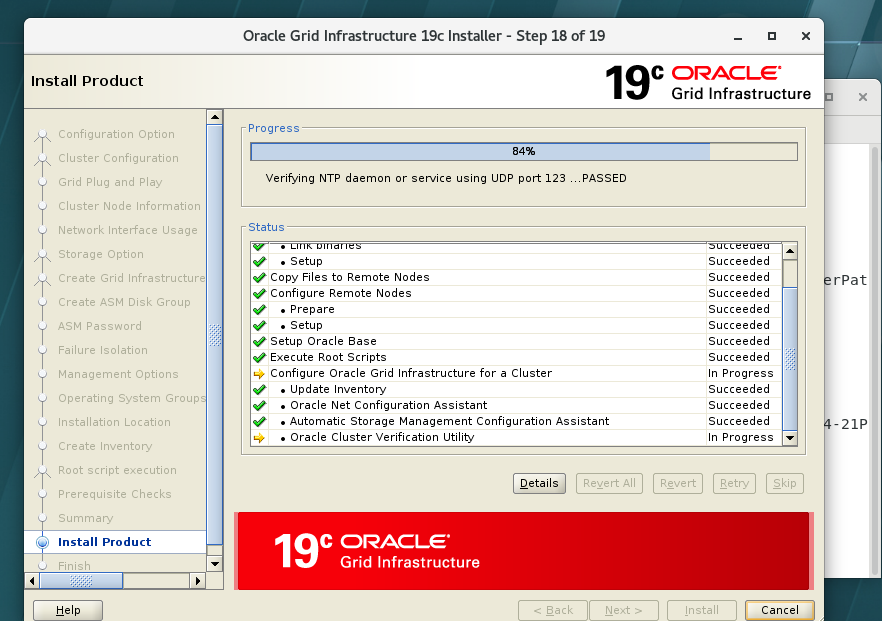Click the Revert button
The image size is (882, 621).
click(x=678, y=483)
